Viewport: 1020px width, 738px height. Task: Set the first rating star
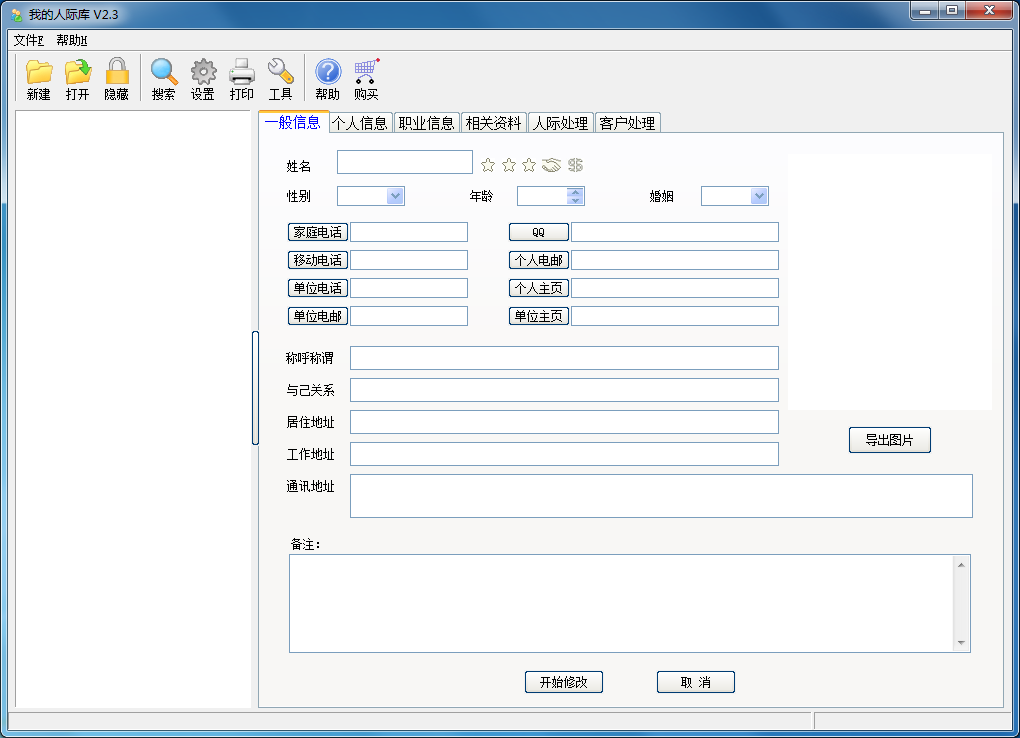tap(488, 165)
